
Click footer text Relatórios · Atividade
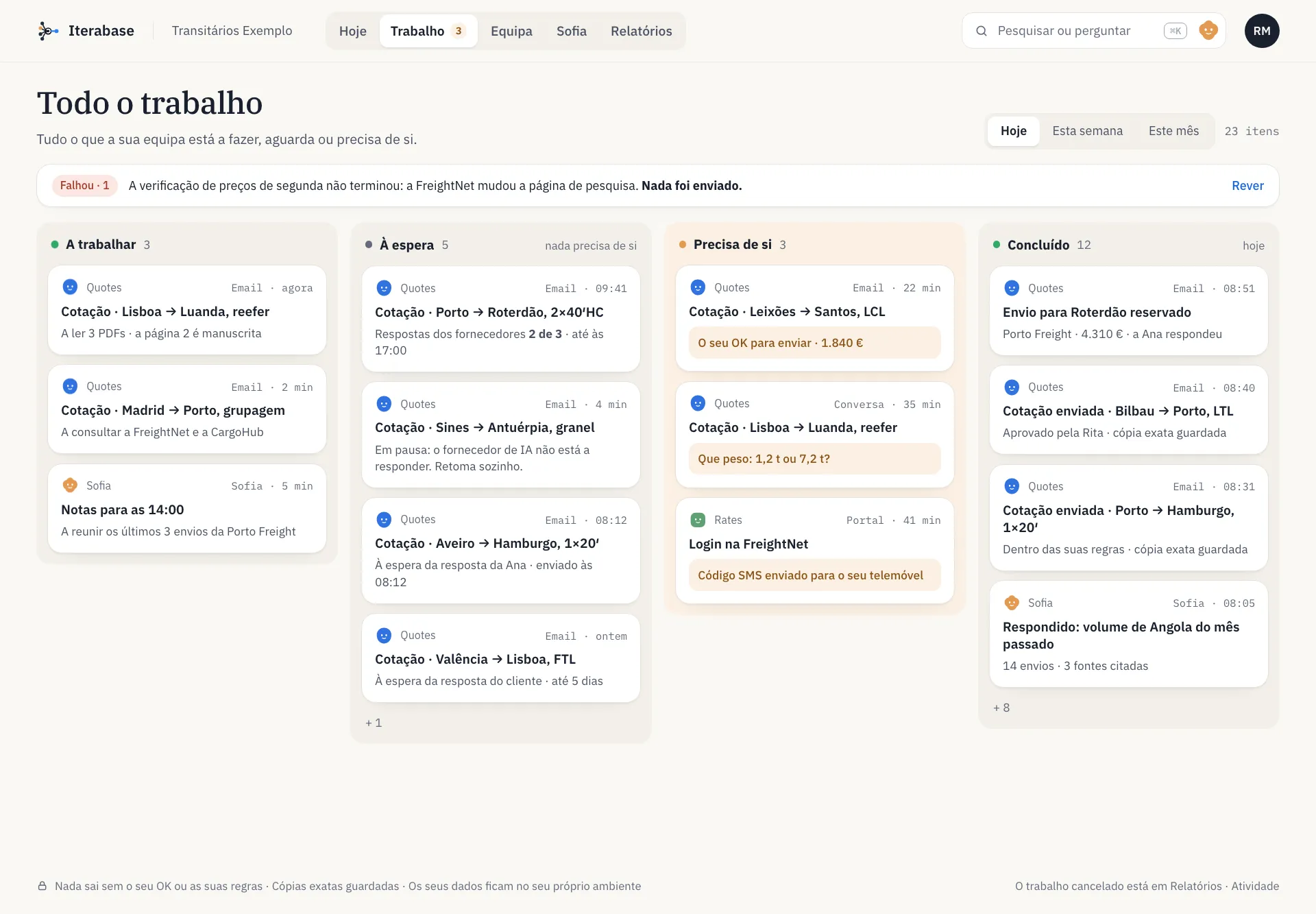pyautogui.click(x=1224, y=886)
